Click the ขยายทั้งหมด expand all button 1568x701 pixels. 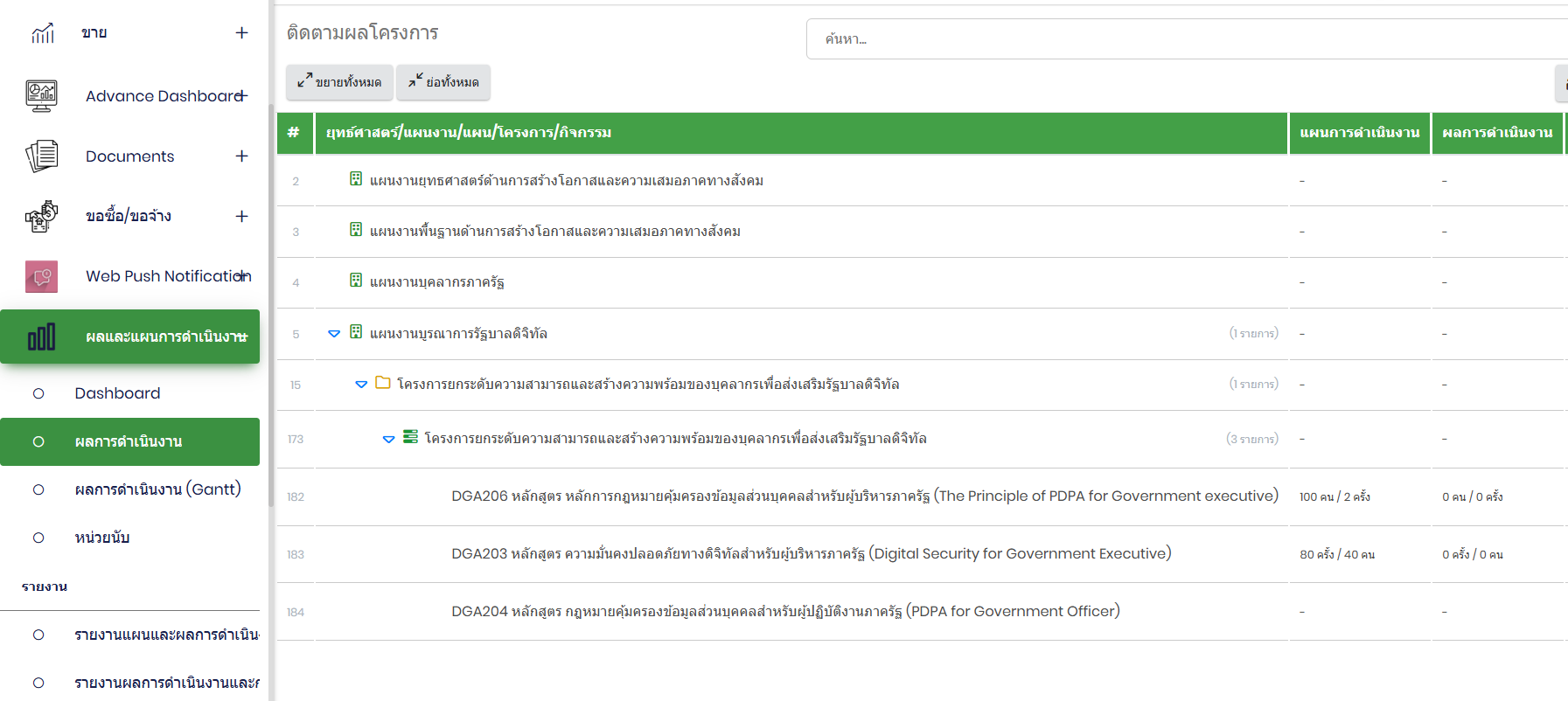(x=339, y=82)
